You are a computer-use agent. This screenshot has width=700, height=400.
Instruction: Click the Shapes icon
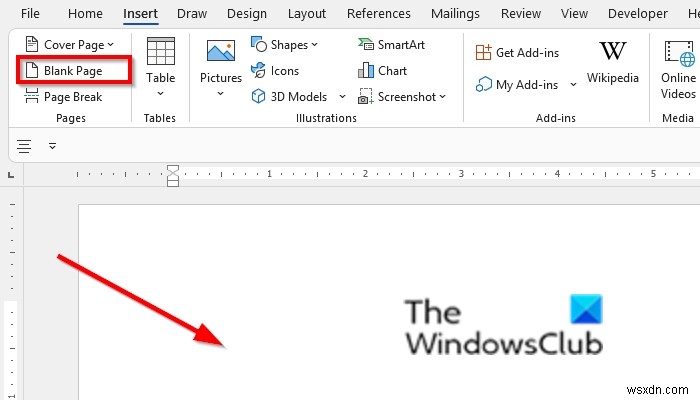click(x=259, y=44)
